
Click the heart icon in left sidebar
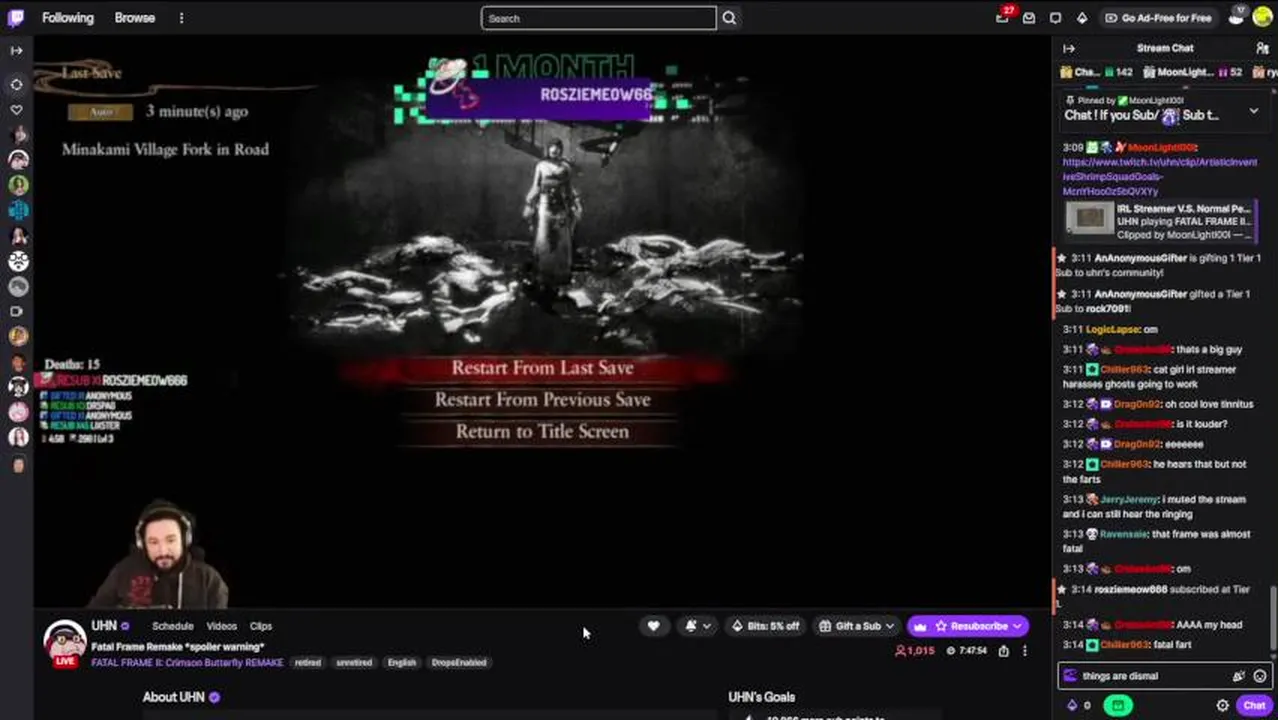click(16, 110)
